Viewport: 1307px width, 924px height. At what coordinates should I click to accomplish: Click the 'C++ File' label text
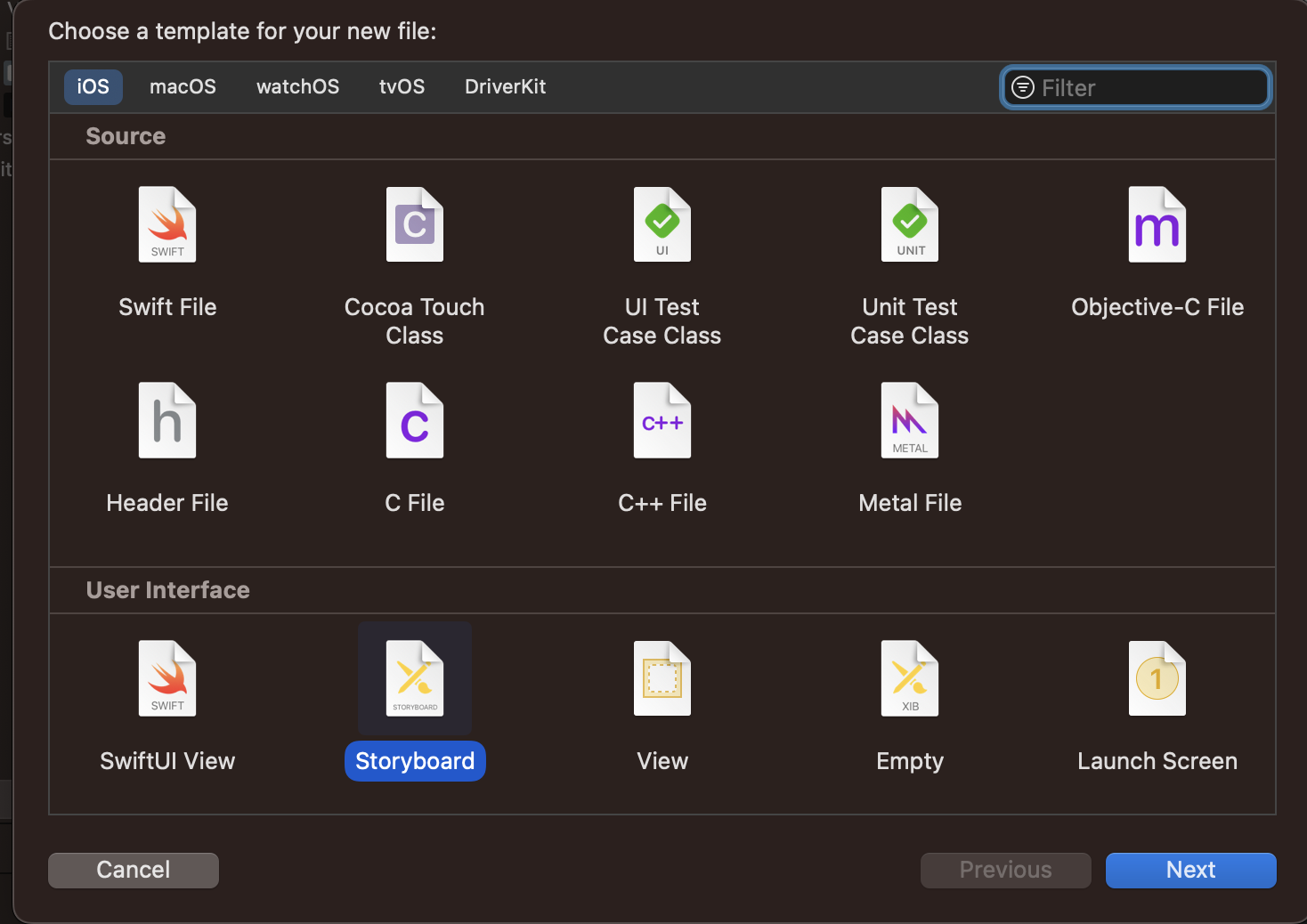tap(662, 503)
